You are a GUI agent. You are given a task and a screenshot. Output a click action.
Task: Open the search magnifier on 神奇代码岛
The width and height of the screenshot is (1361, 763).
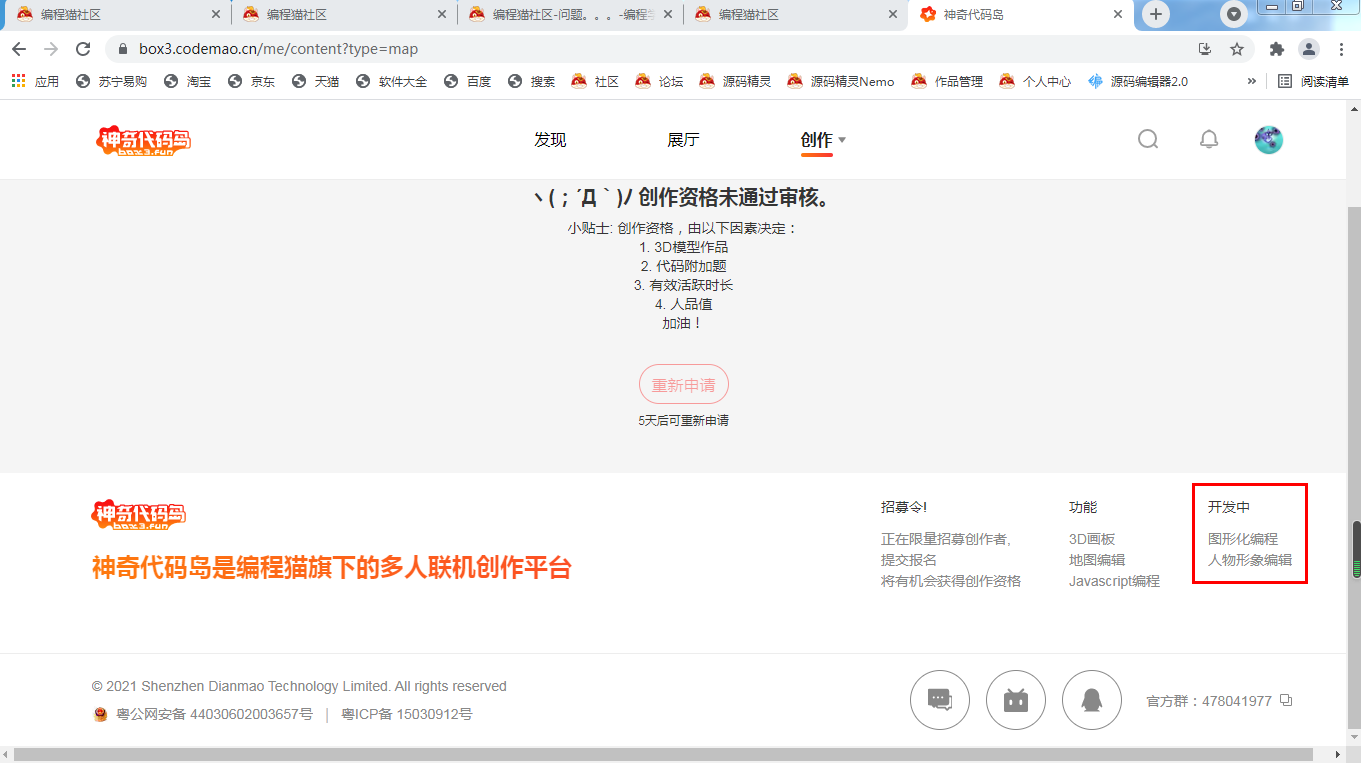point(1148,140)
